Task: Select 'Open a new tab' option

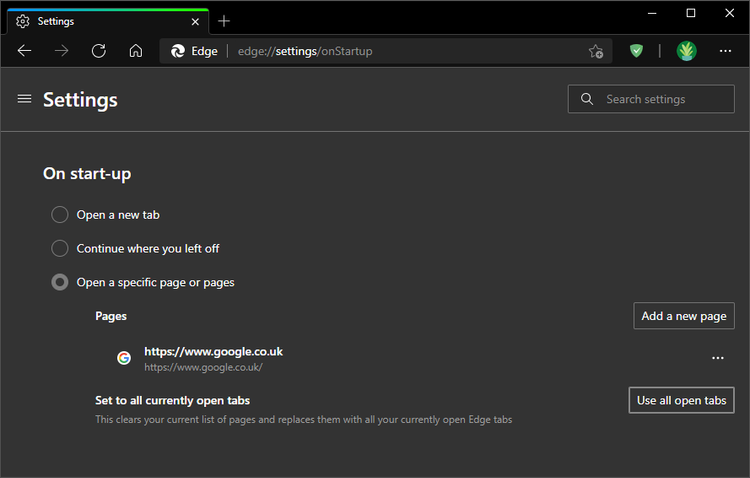Action: pyautogui.click(x=60, y=214)
